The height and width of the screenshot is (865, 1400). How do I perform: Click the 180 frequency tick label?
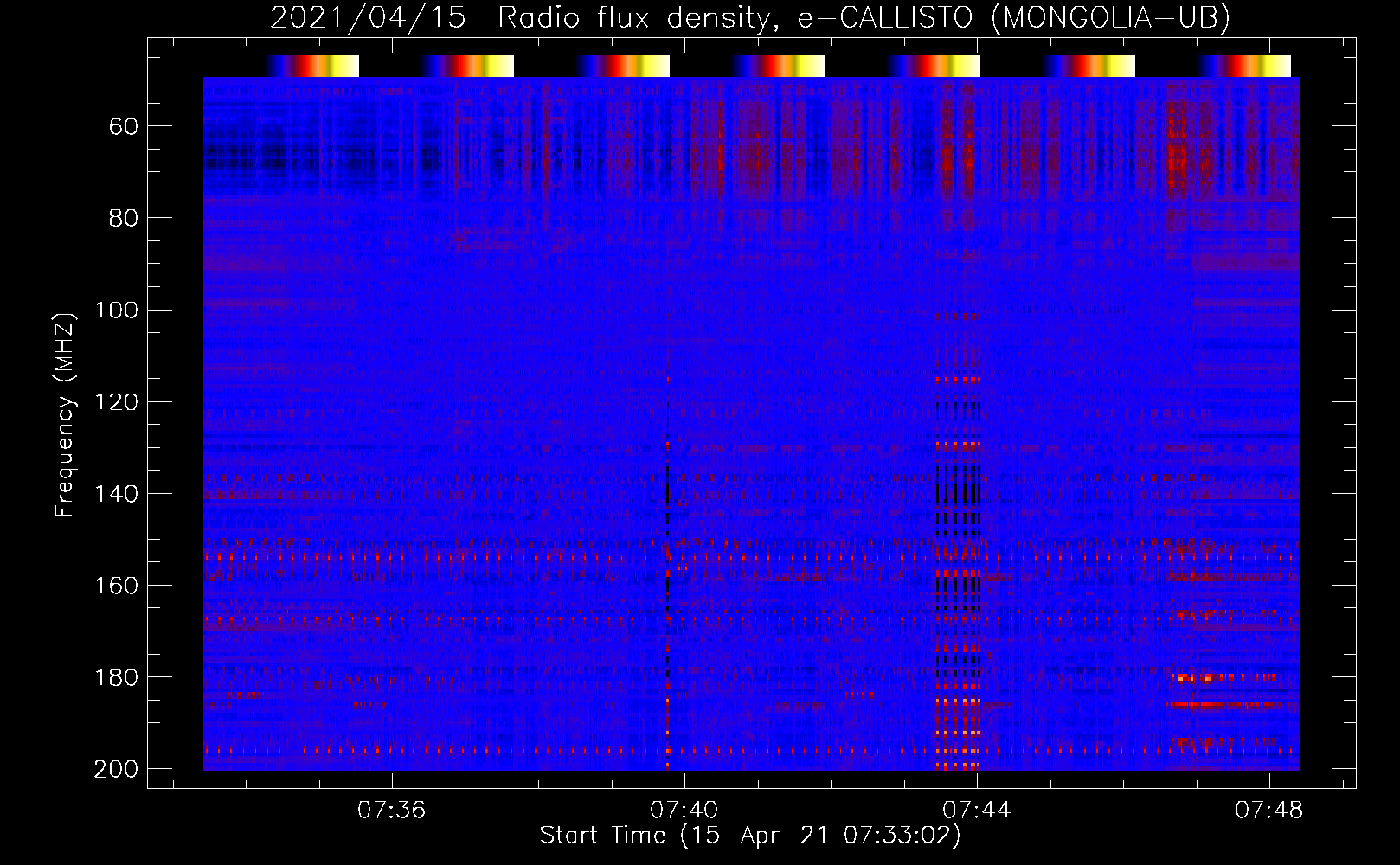[116, 677]
